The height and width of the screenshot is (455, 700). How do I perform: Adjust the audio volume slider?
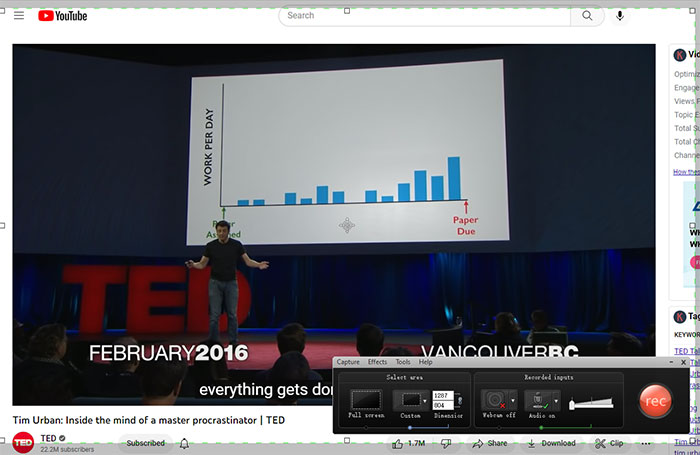click(x=592, y=404)
